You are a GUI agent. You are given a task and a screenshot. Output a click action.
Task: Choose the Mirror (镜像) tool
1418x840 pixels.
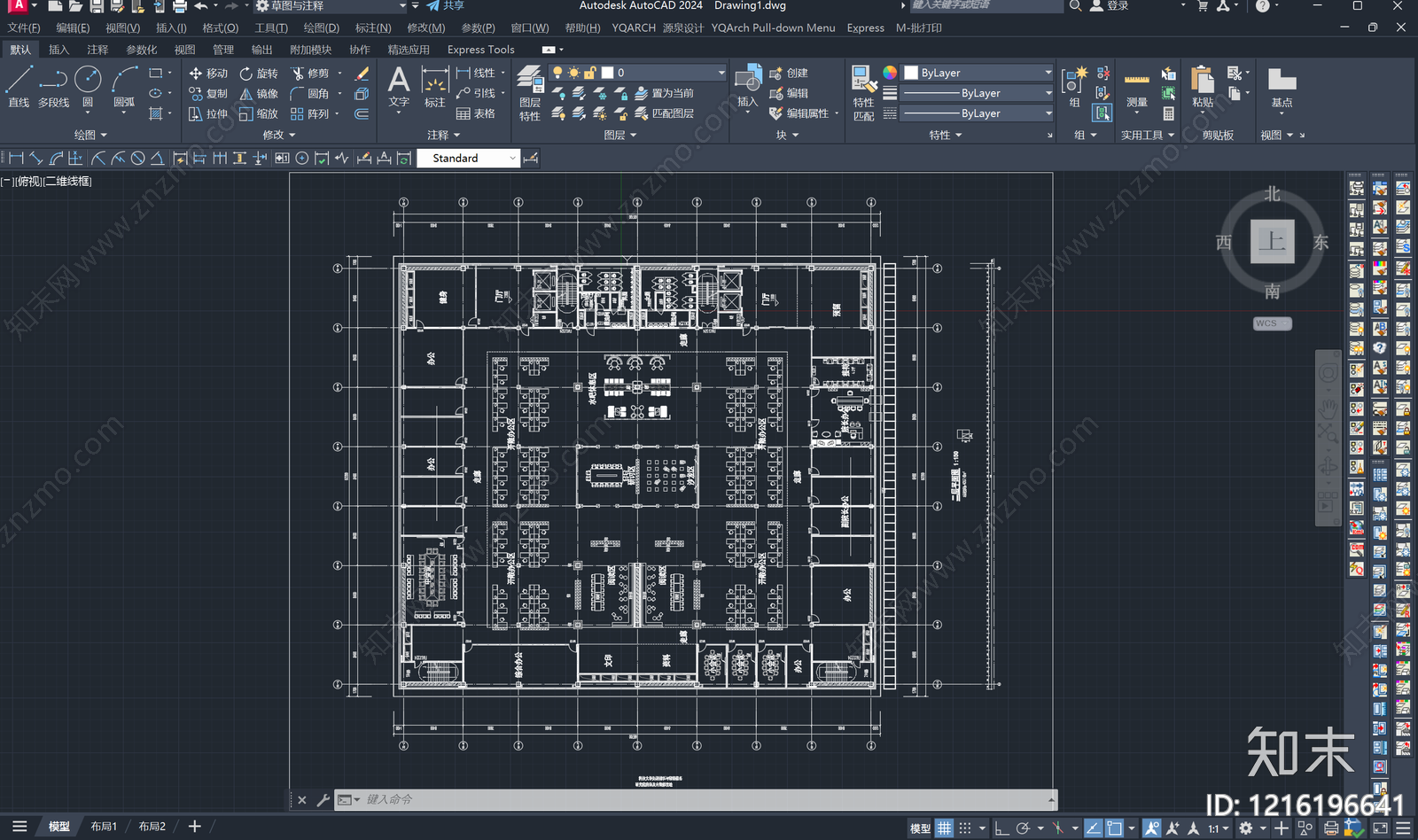tap(259, 94)
